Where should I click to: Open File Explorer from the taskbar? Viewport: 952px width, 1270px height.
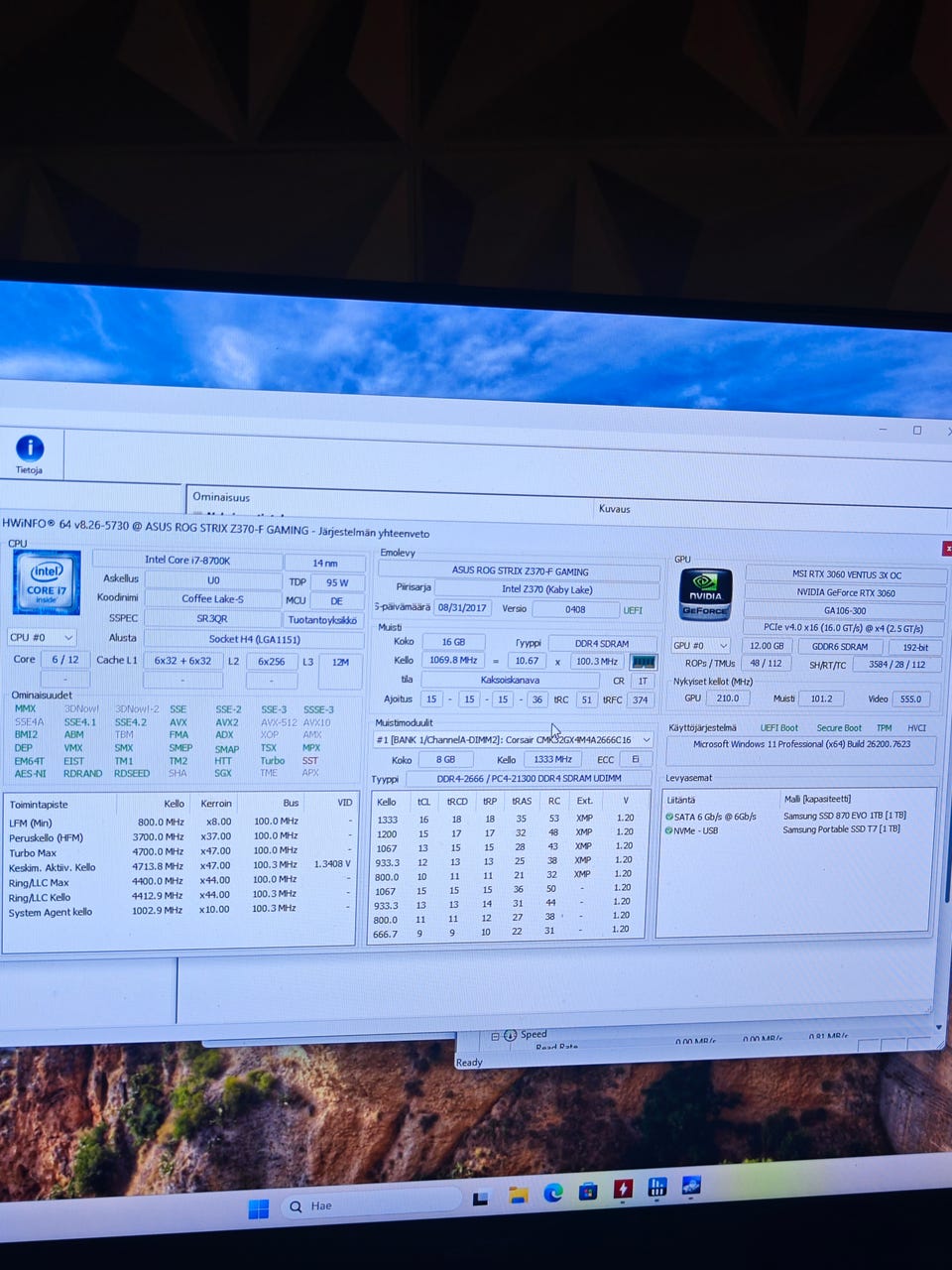click(x=518, y=1195)
